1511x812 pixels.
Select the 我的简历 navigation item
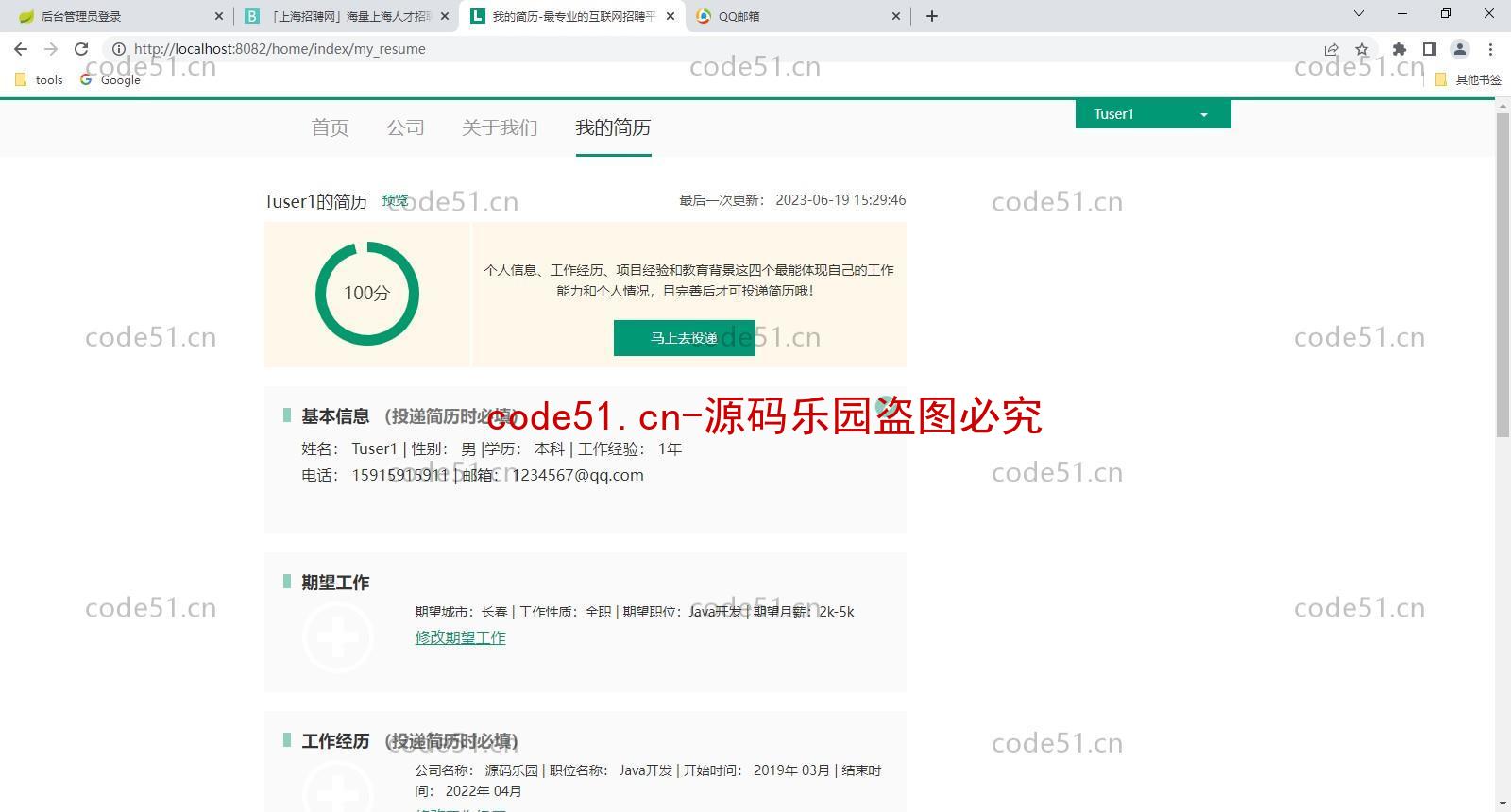pos(613,127)
